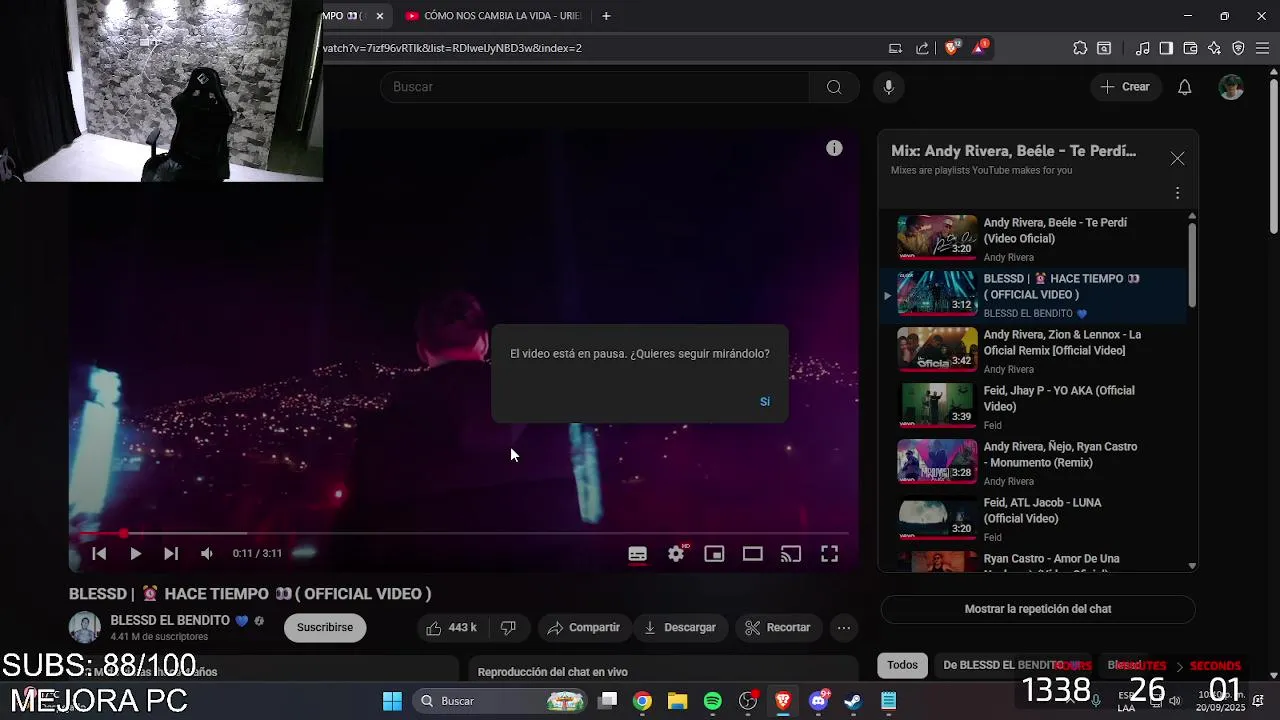Open the media control music note icon
Viewport: 1280px width, 720px height.
(x=1142, y=48)
